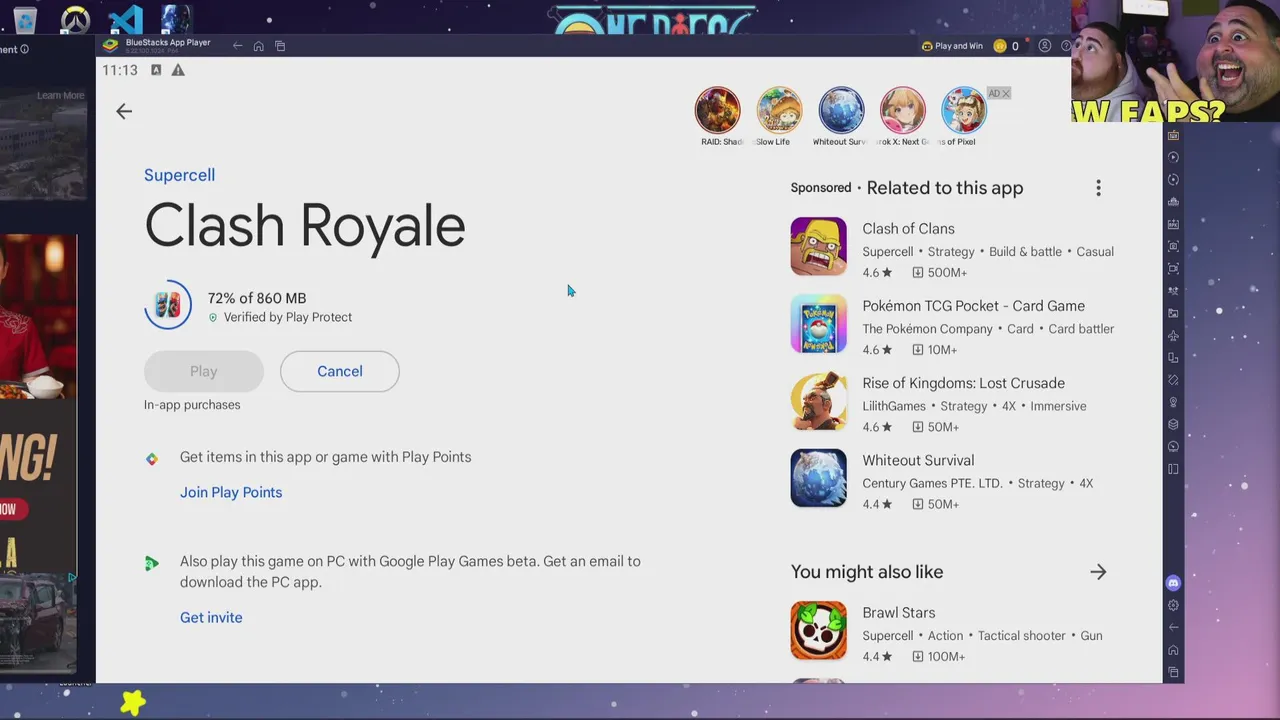The width and height of the screenshot is (1280, 720).
Task: Click the Discord icon in BlueStacks sidebar
Action: (1174, 583)
